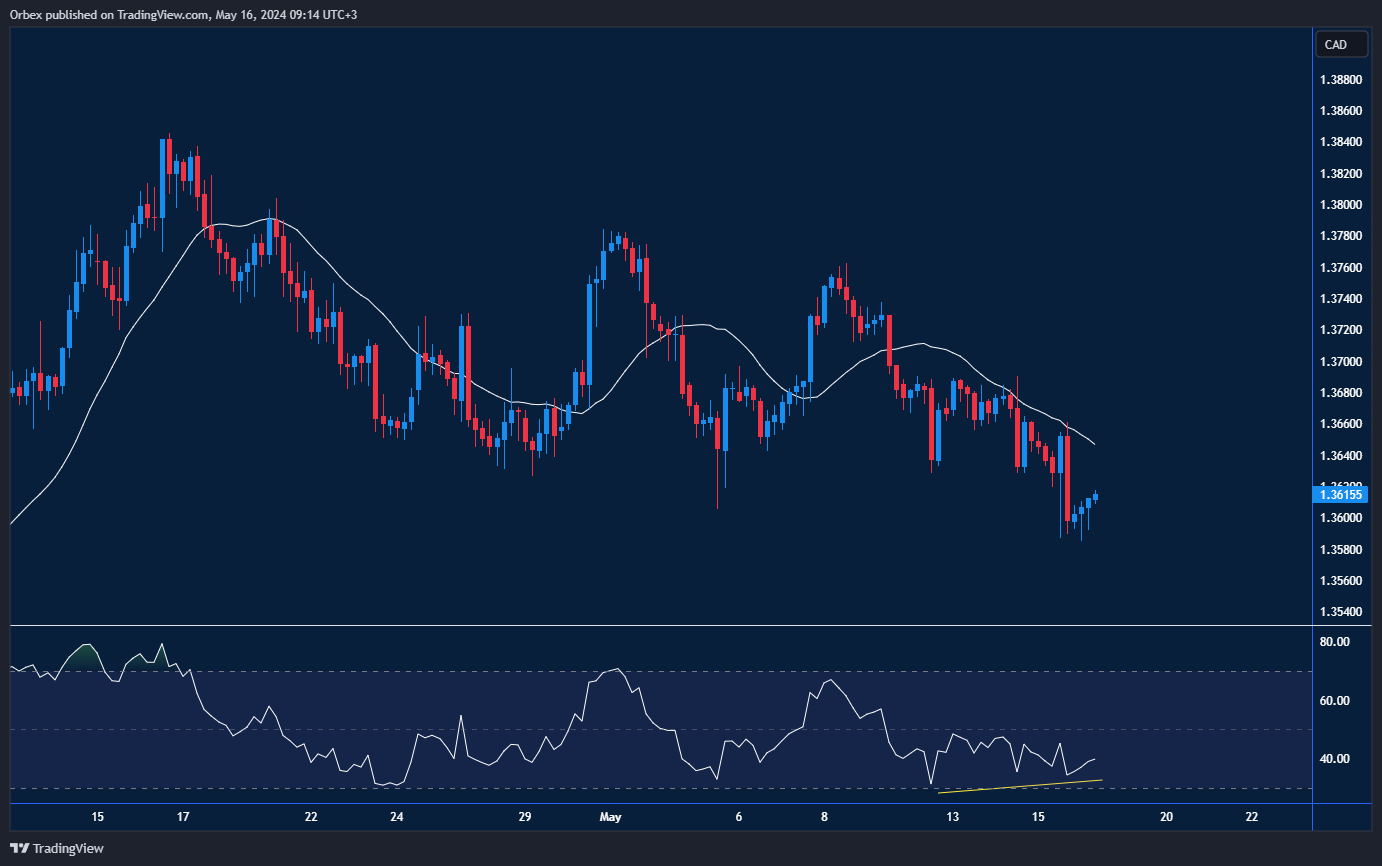Viewport: 1382px width, 866px height.
Task: Click the May label on time axis
Action: click(x=611, y=817)
